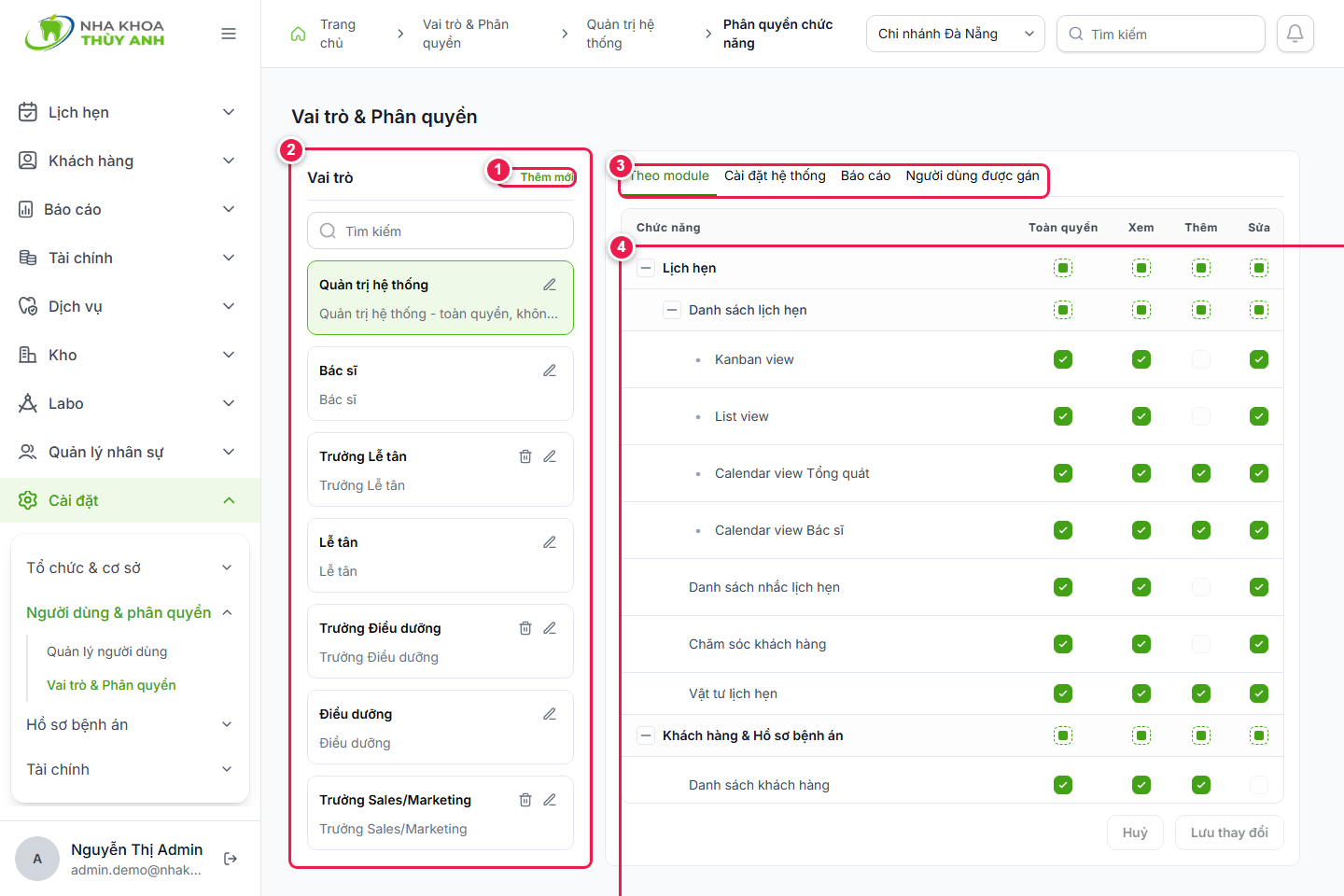
Task: Open Quản lý người dùng link
Action: click(x=107, y=651)
